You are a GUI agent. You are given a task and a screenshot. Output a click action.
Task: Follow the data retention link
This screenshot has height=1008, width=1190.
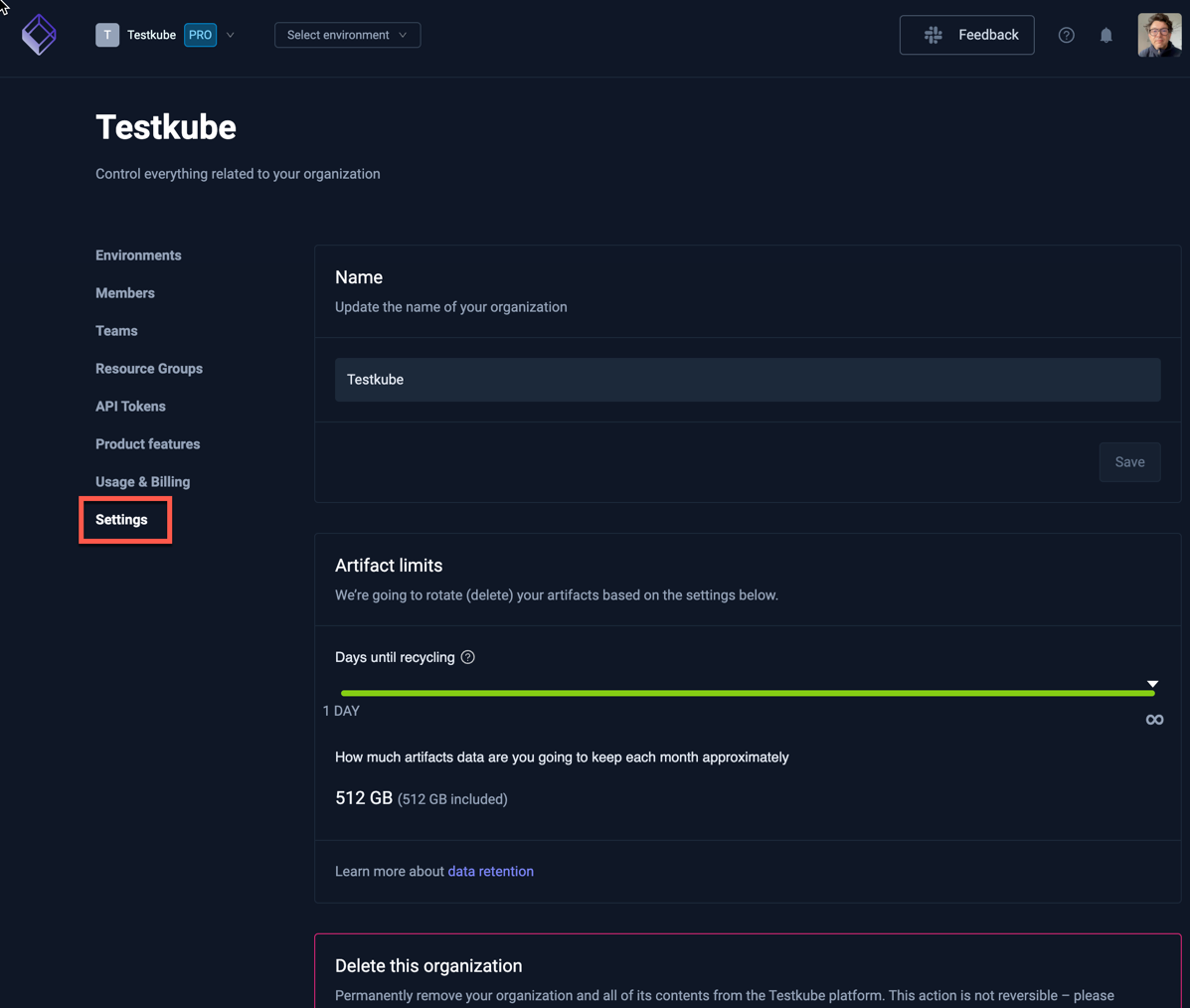(x=490, y=872)
